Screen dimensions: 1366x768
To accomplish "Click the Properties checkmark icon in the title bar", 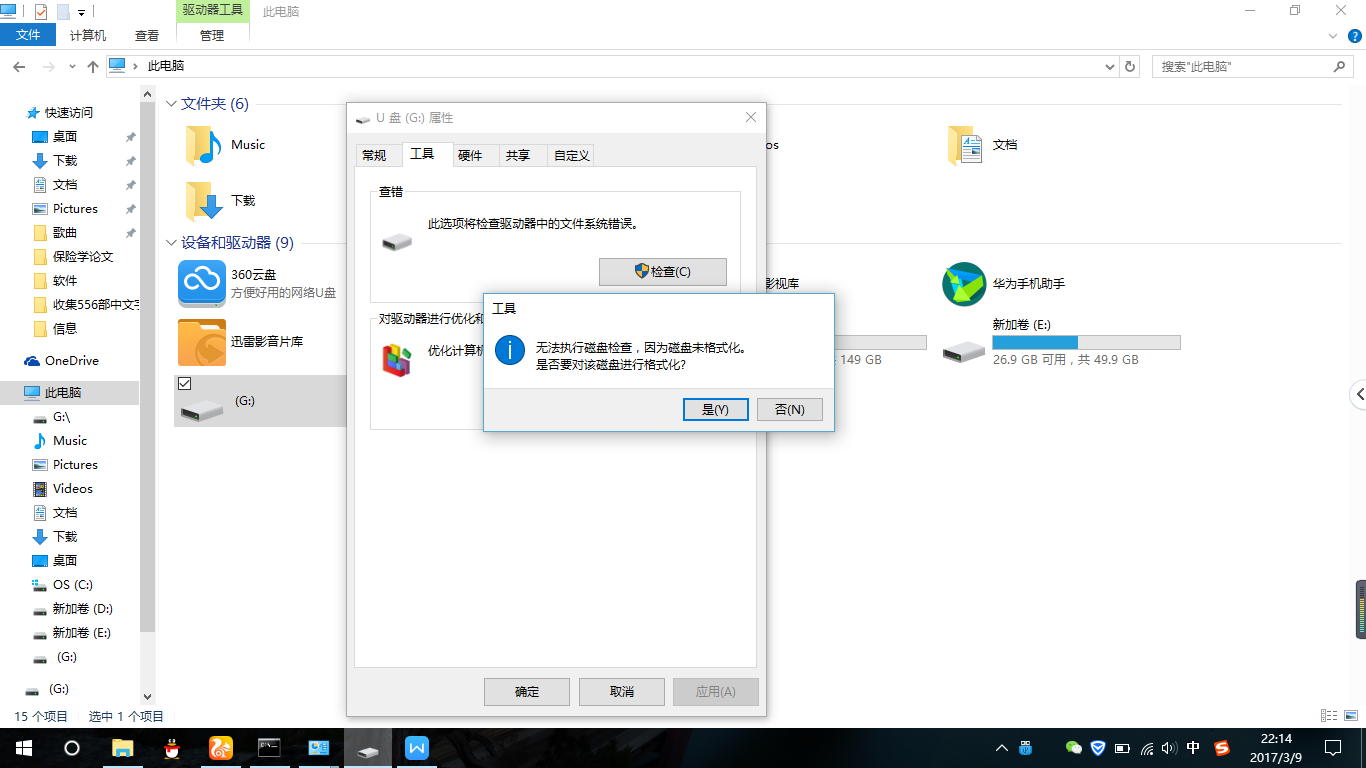I will [40, 12].
